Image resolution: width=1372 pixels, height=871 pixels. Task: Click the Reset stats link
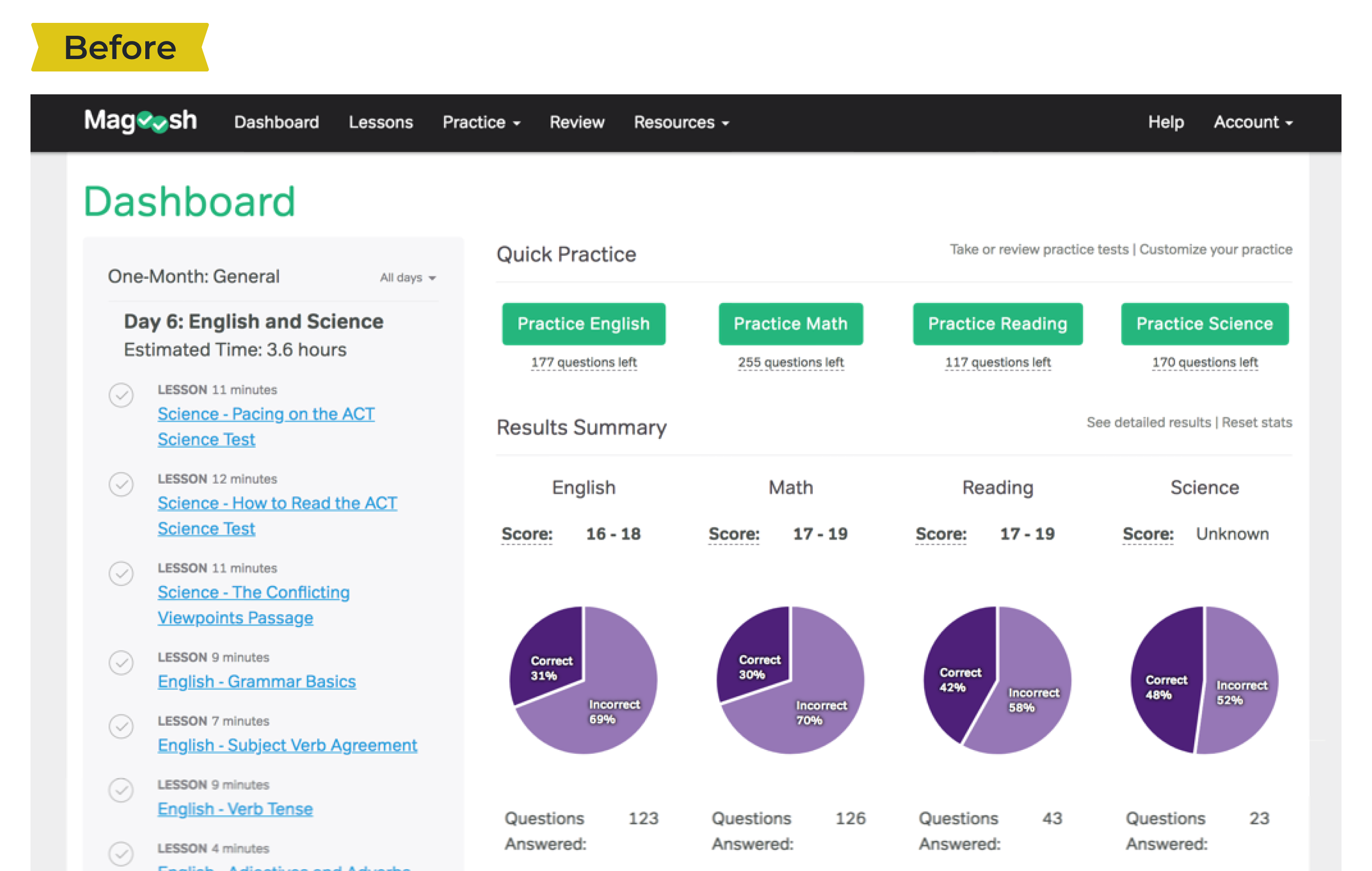point(1256,422)
